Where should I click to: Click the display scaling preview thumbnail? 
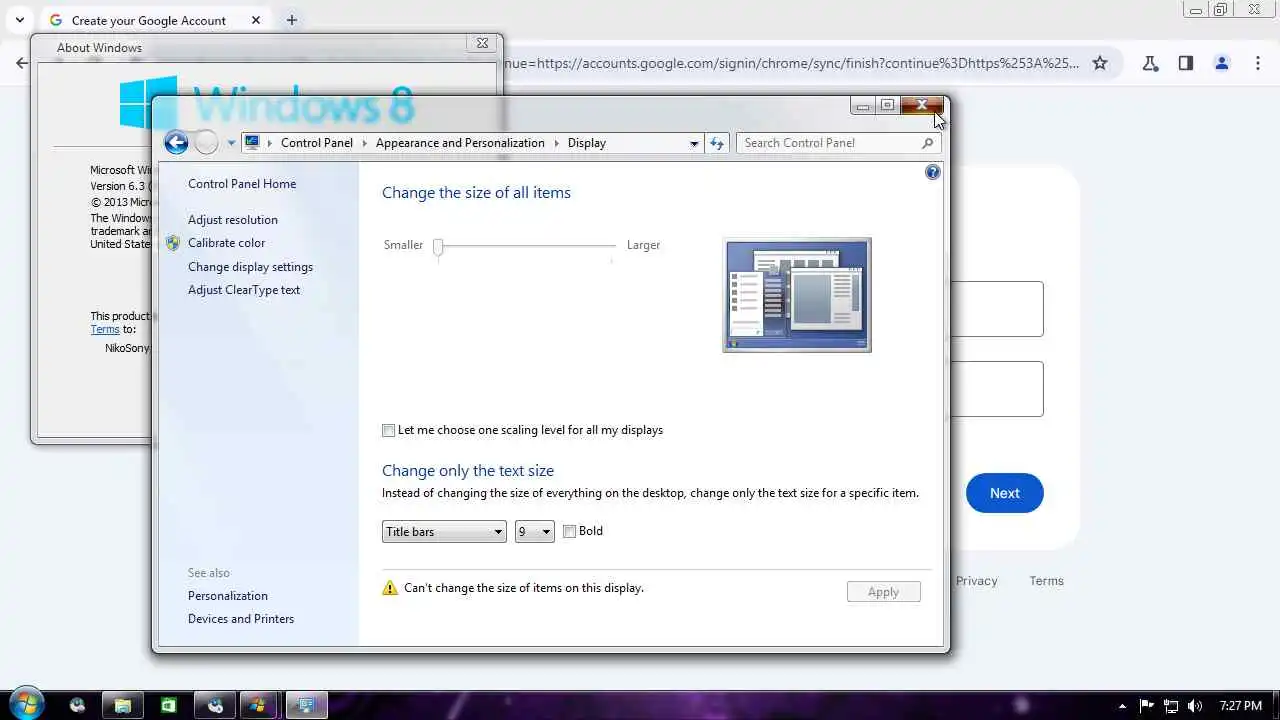797,295
